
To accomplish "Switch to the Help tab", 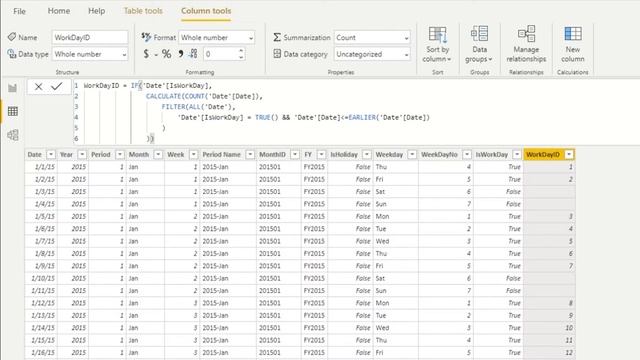I will click(97, 11).
